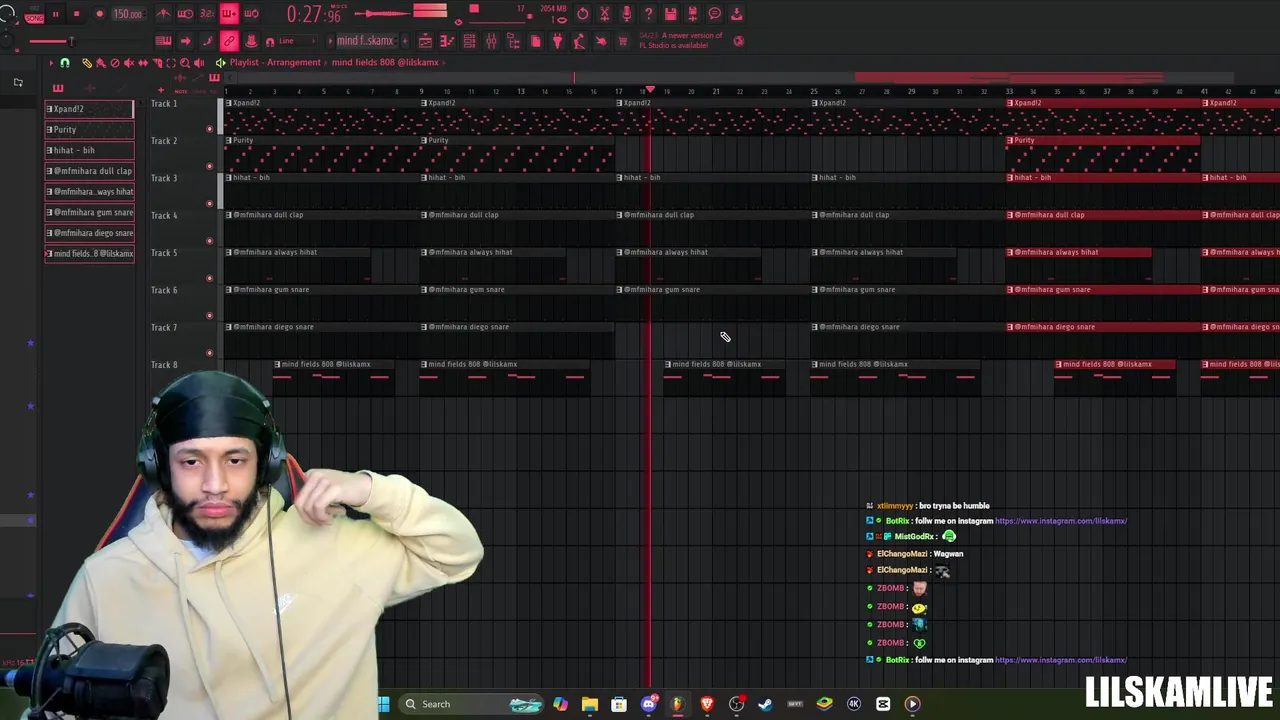Select Purity in the pattern picker
Image resolution: width=1280 pixels, height=720 pixels.
89,129
